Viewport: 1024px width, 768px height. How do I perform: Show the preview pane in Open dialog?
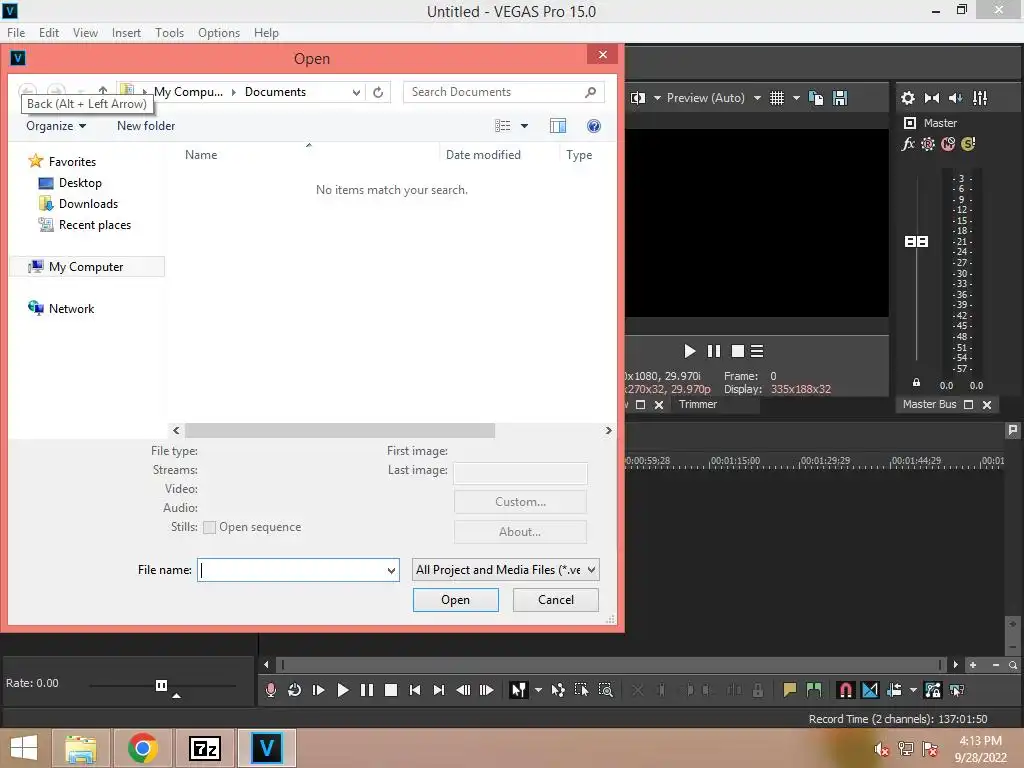coord(558,126)
